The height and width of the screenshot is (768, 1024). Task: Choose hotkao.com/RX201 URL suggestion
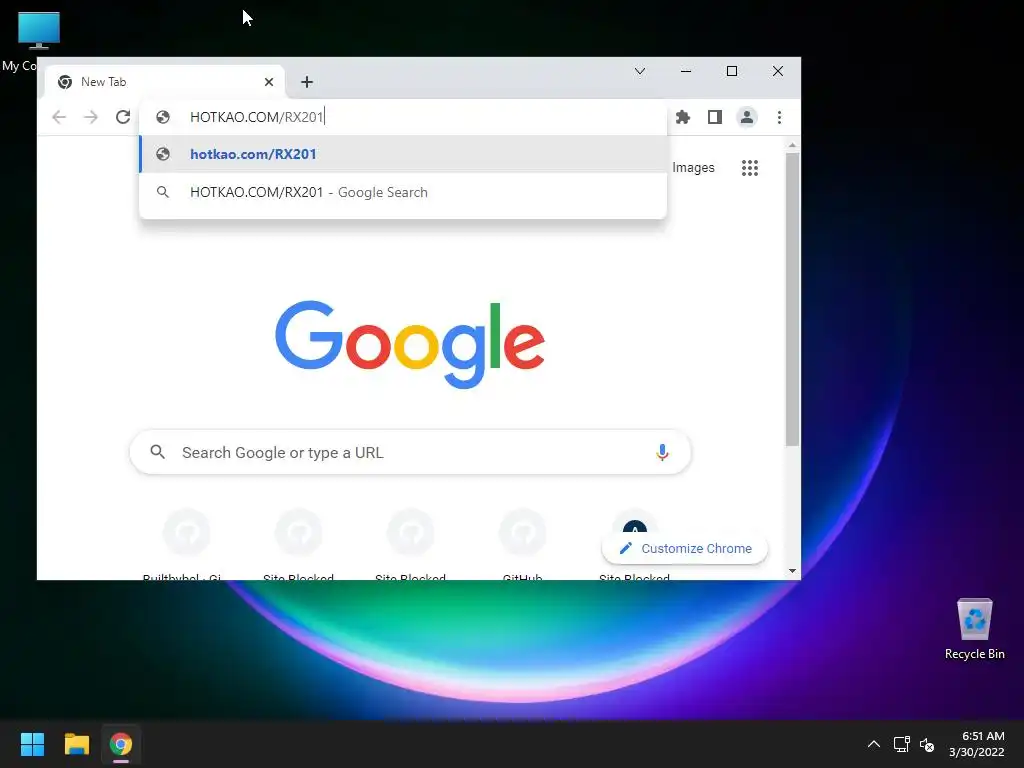(403, 154)
